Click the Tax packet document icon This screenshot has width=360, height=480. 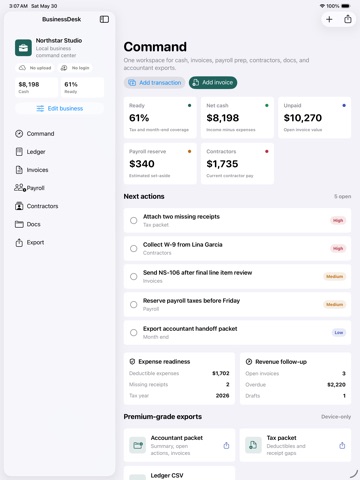(x=253, y=445)
